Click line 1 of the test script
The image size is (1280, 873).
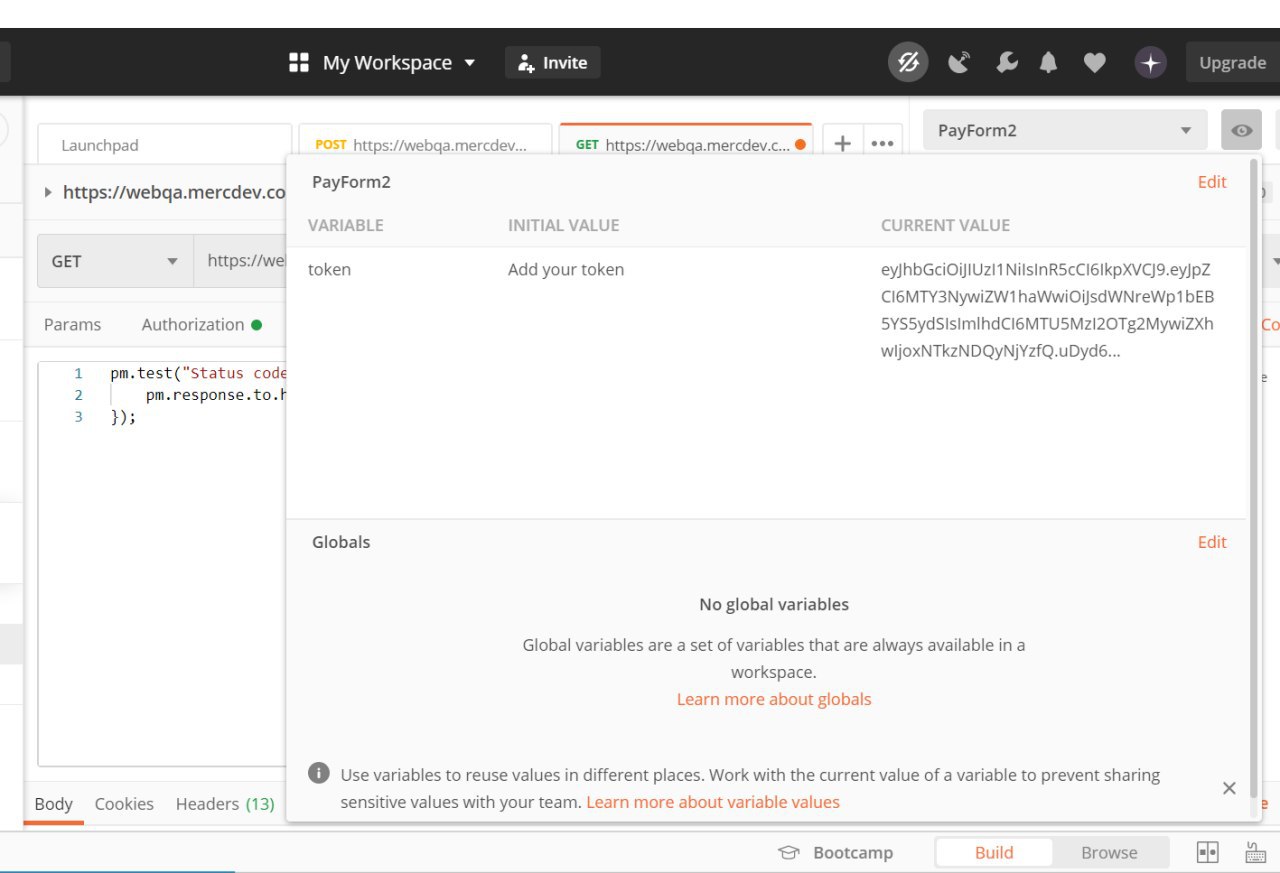(x=199, y=373)
